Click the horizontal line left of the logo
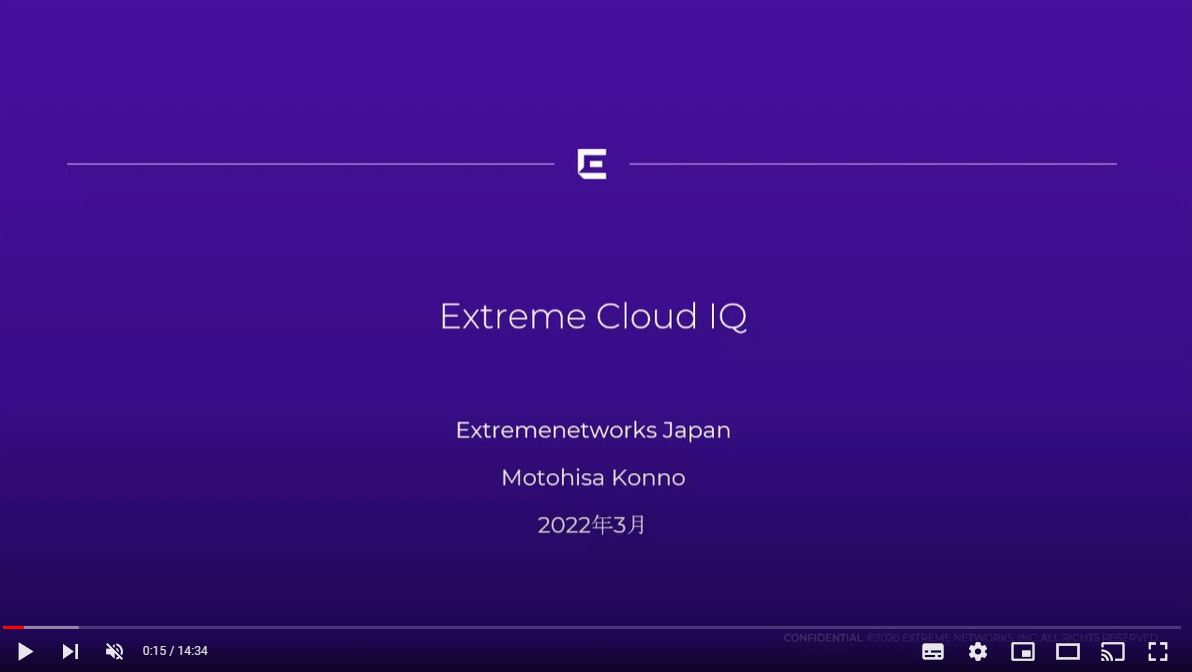The height and width of the screenshot is (672, 1192). (310, 163)
